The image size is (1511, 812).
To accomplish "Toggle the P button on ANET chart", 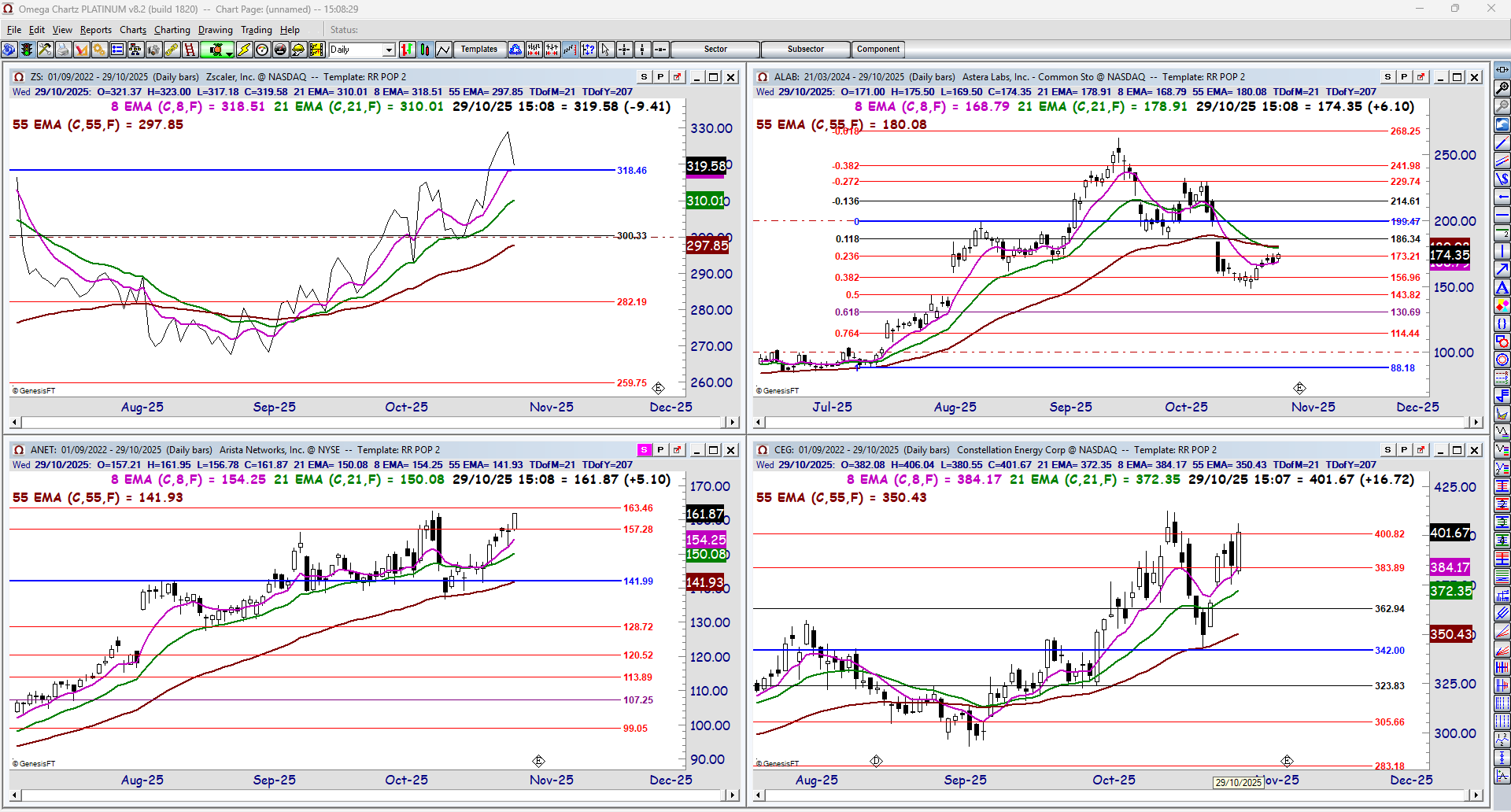I will 660,450.
